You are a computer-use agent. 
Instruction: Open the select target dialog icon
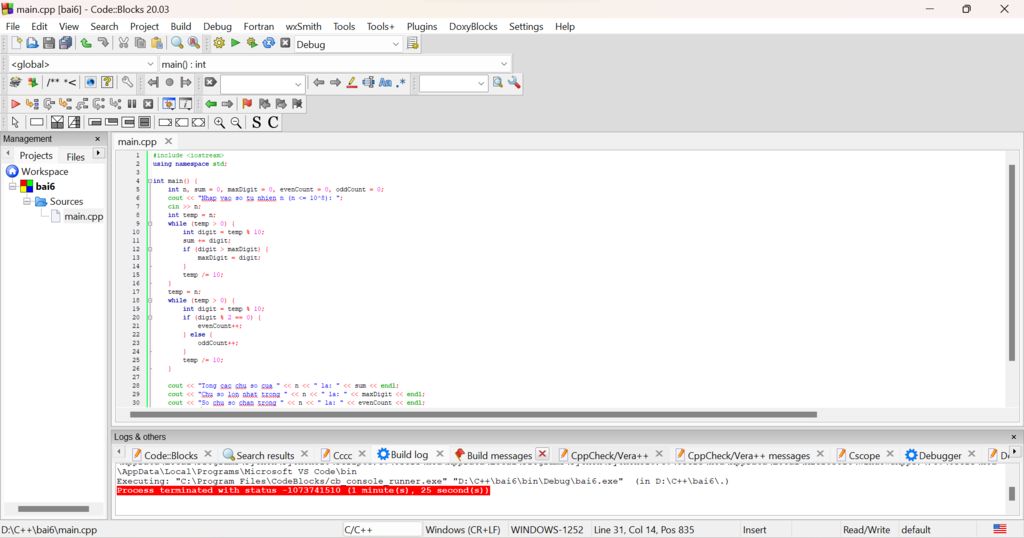pos(413,44)
